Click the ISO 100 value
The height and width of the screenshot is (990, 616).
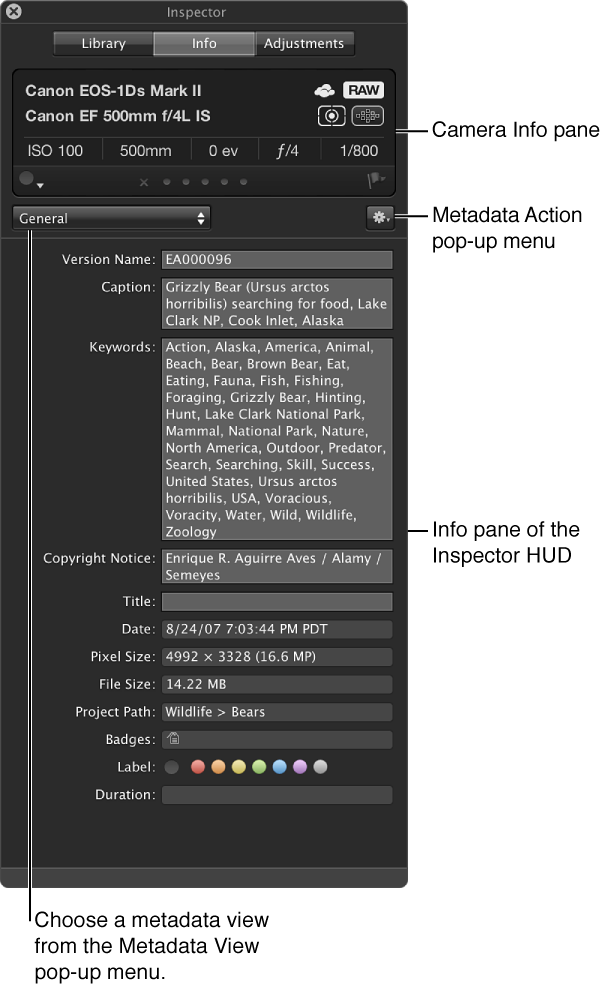[56, 151]
